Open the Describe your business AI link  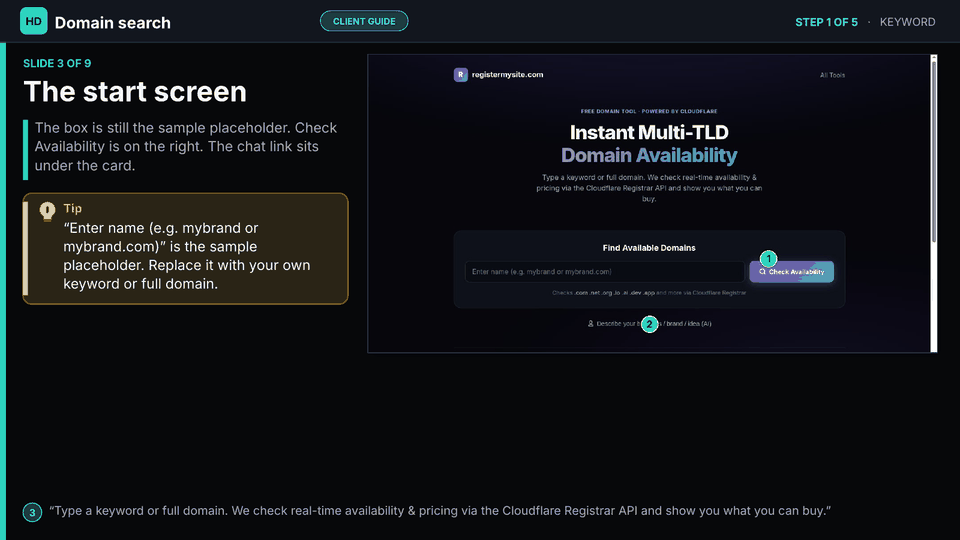(649, 324)
